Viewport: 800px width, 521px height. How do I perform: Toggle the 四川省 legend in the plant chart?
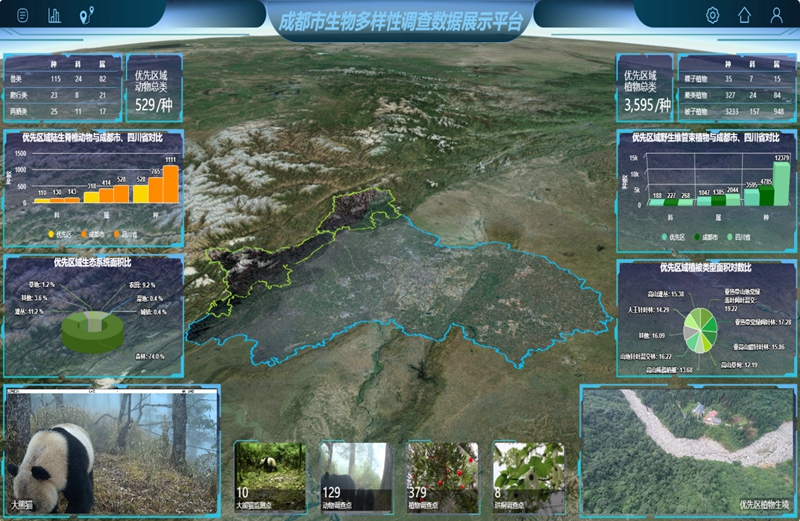[739, 237]
